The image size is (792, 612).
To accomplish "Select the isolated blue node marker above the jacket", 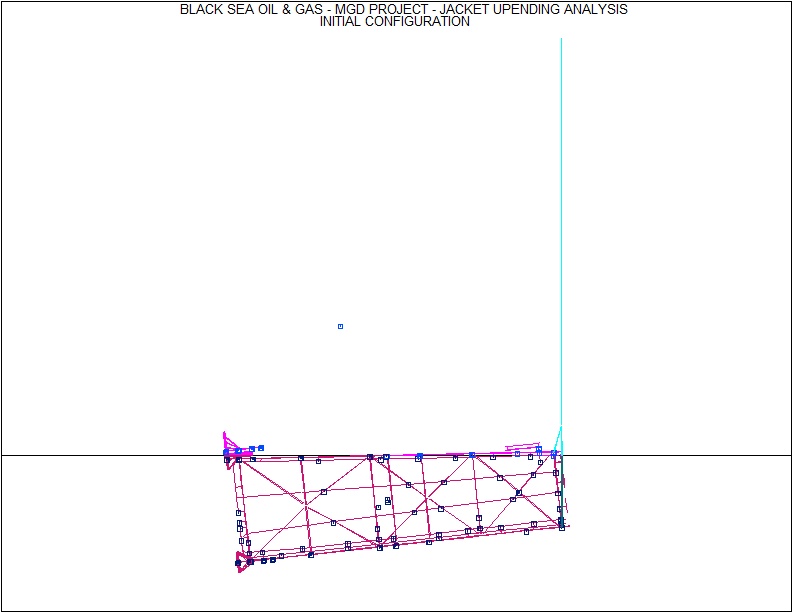I will [340, 326].
